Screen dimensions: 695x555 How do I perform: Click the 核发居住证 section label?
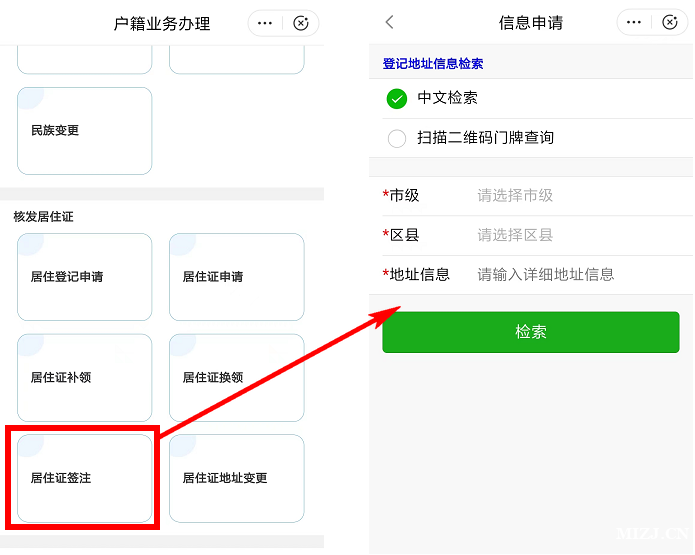(x=43, y=216)
